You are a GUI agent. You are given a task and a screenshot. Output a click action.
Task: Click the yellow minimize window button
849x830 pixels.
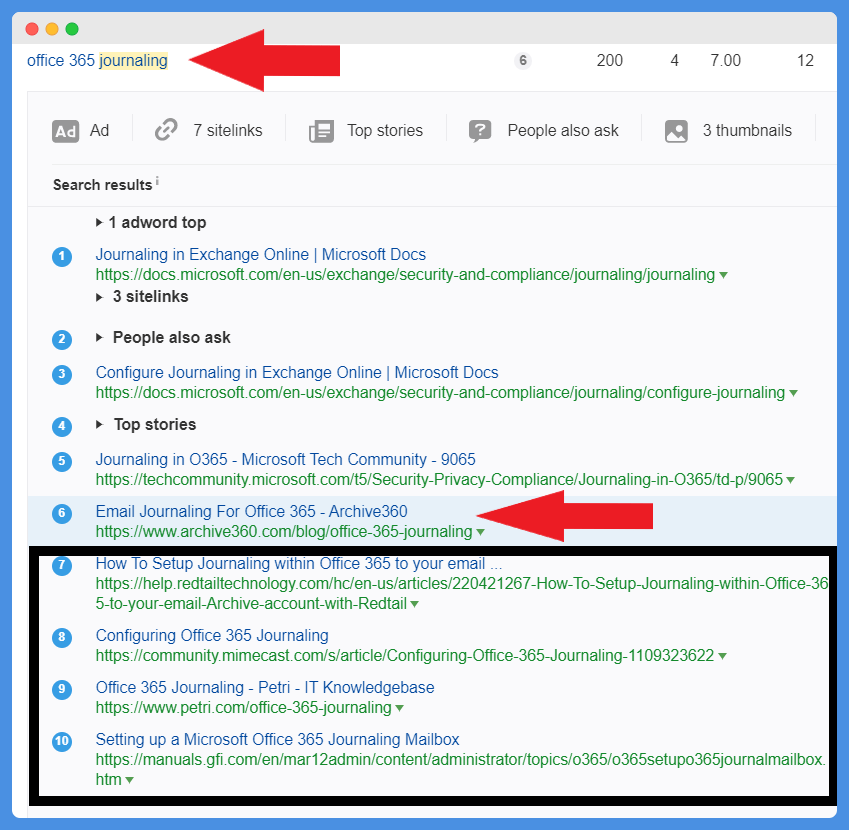(x=52, y=29)
